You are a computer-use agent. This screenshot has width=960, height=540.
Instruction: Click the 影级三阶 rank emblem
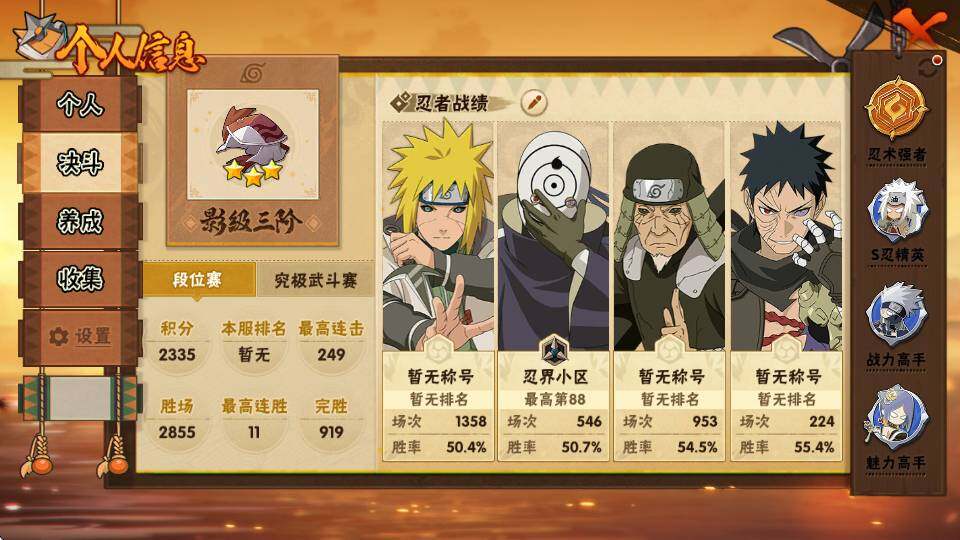[x=253, y=145]
